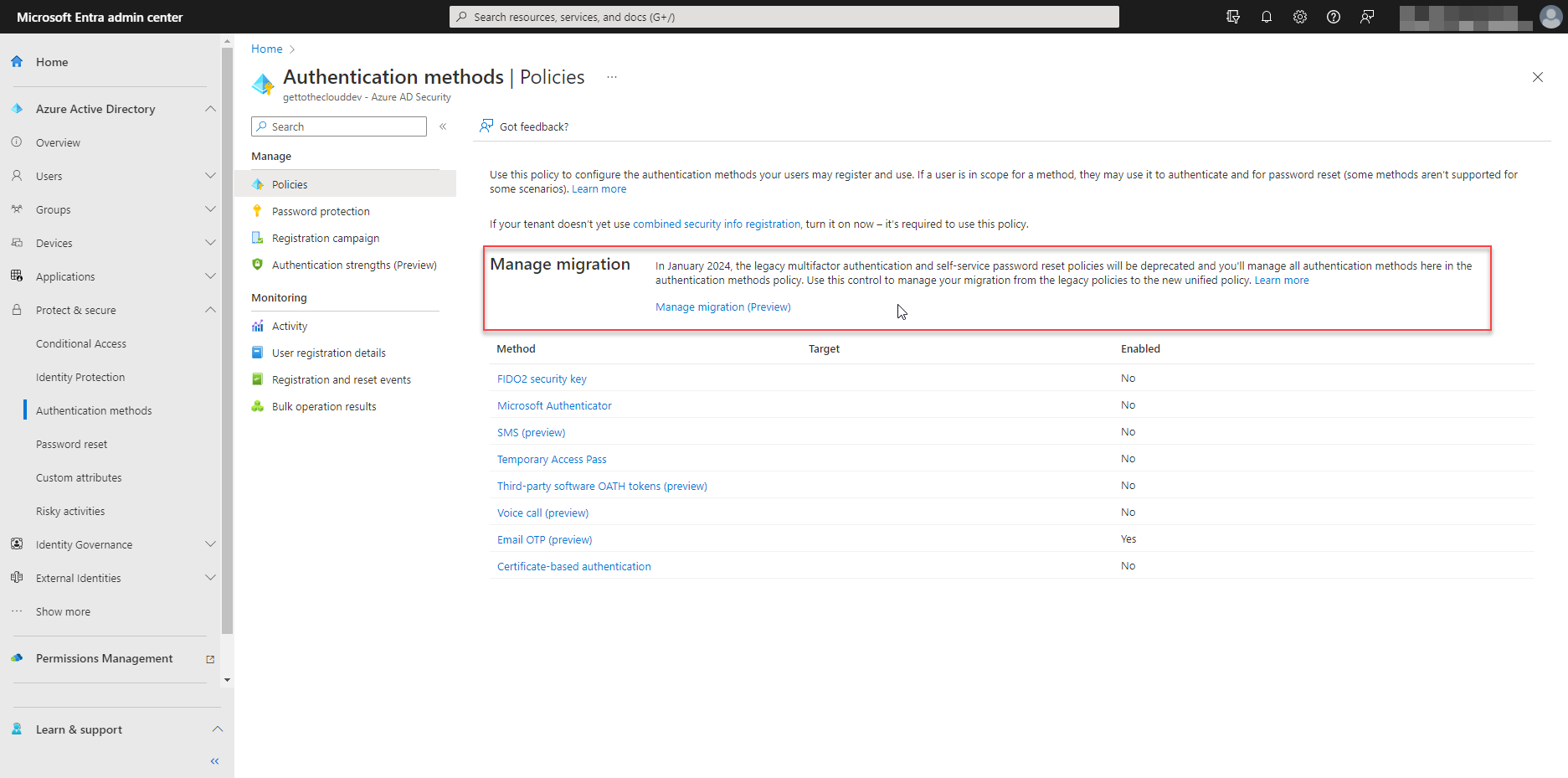This screenshot has width=1568, height=778.
Task: Expand the Identity Governance section
Action: (x=210, y=544)
